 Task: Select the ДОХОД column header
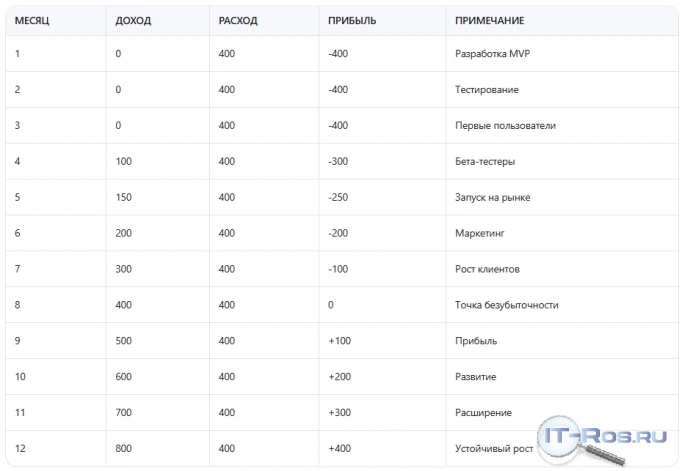coord(133,21)
